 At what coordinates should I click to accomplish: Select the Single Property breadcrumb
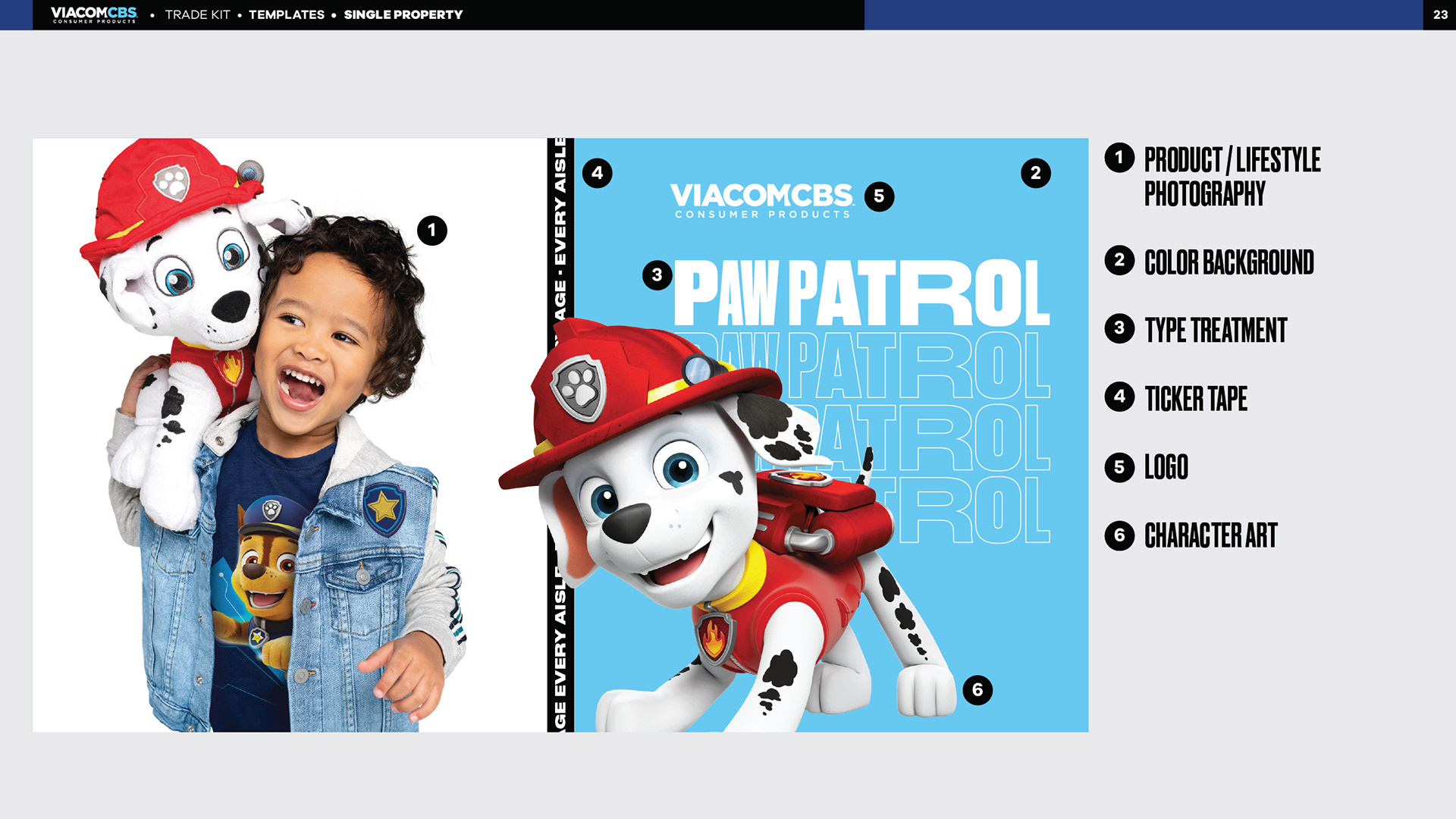tap(403, 14)
